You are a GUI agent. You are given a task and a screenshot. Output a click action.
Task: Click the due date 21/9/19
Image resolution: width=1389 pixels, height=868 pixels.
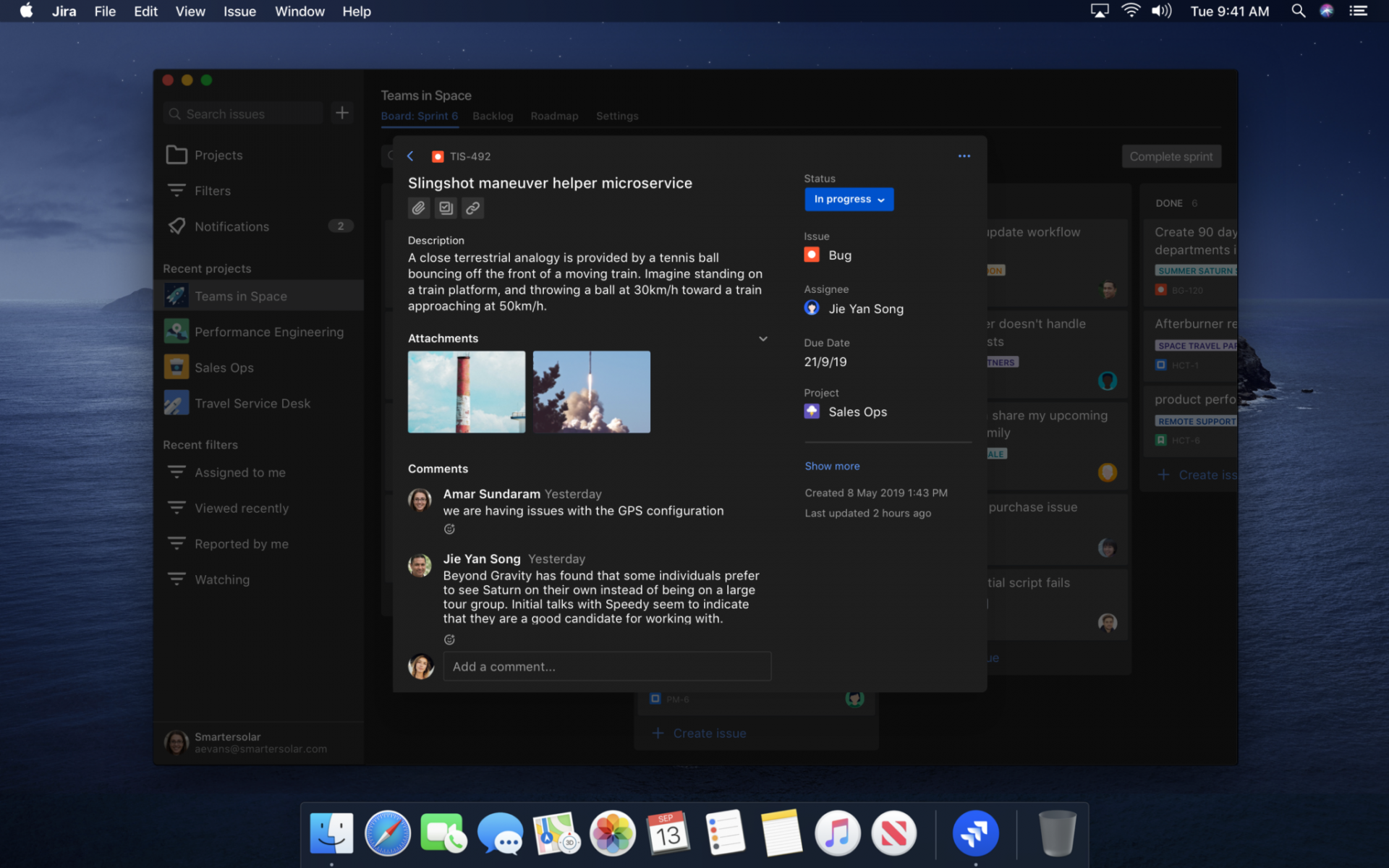tap(825, 362)
